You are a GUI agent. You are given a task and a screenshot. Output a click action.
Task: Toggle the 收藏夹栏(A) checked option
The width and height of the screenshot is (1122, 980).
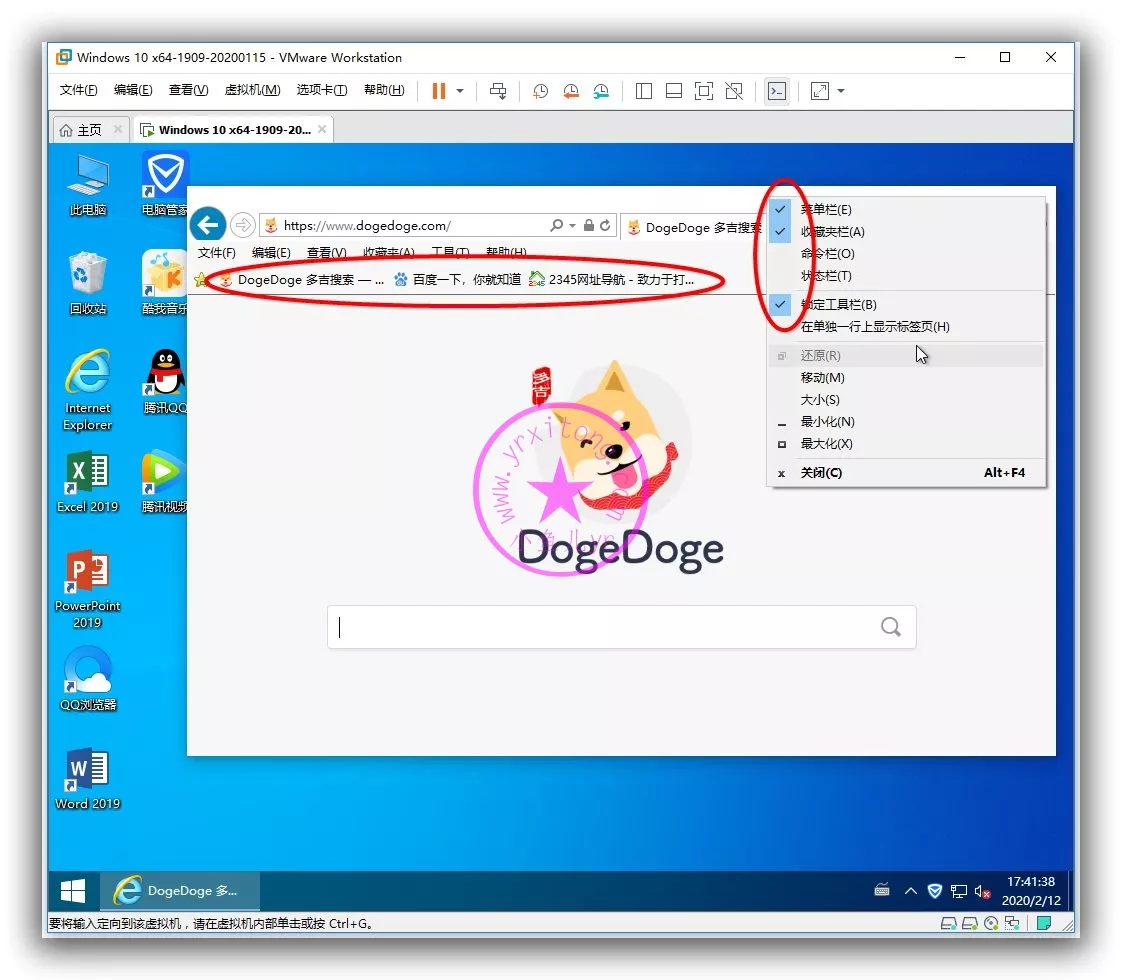click(832, 232)
